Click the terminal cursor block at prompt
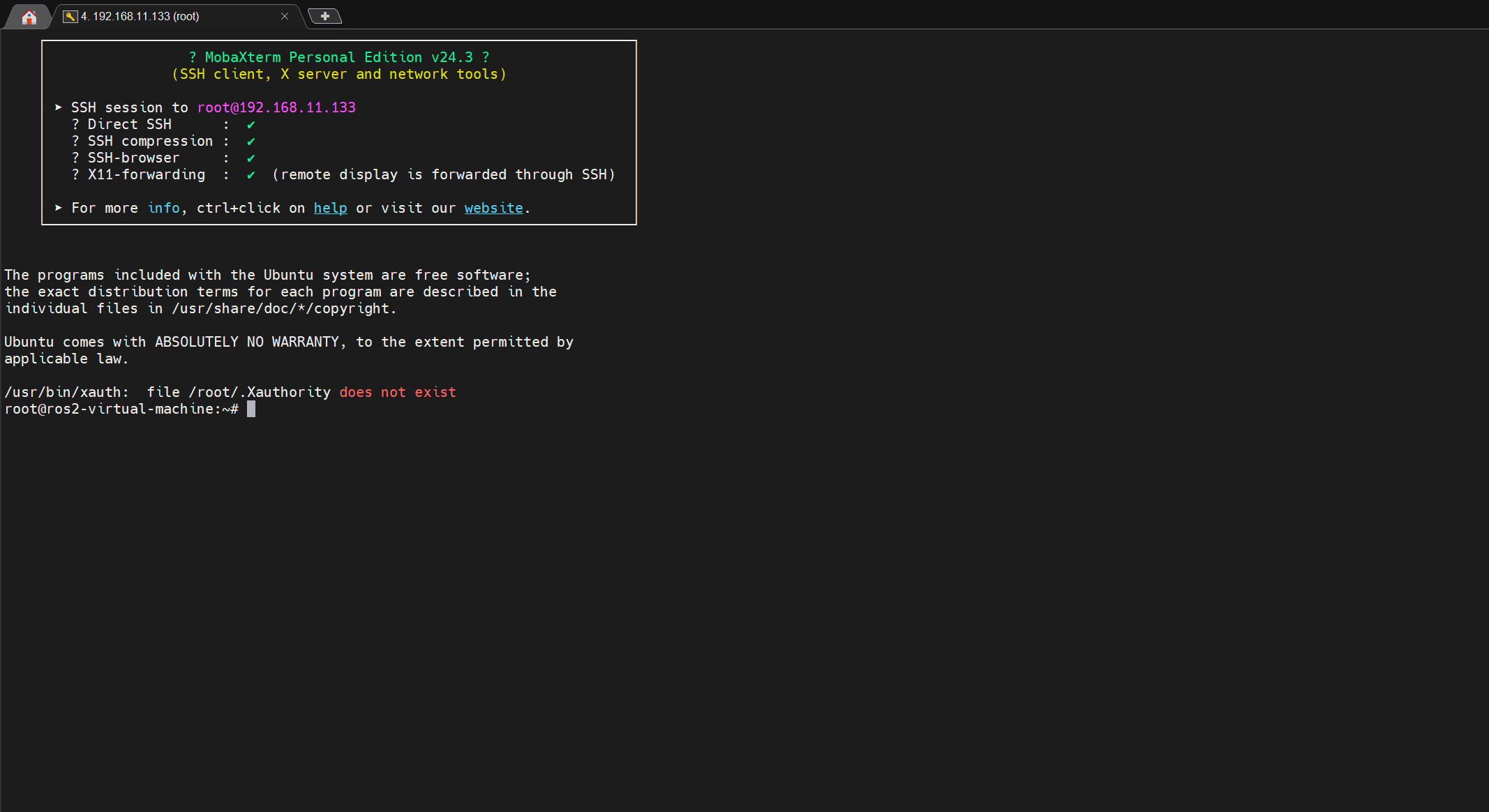 [x=251, y=409]
